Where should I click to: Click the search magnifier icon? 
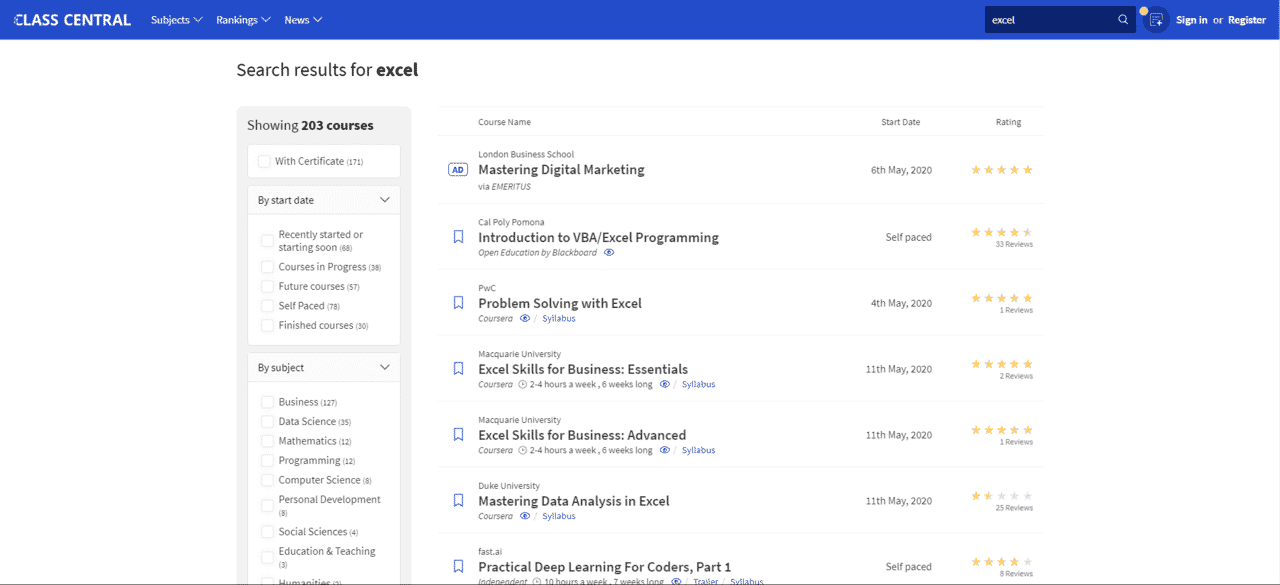1123,20
